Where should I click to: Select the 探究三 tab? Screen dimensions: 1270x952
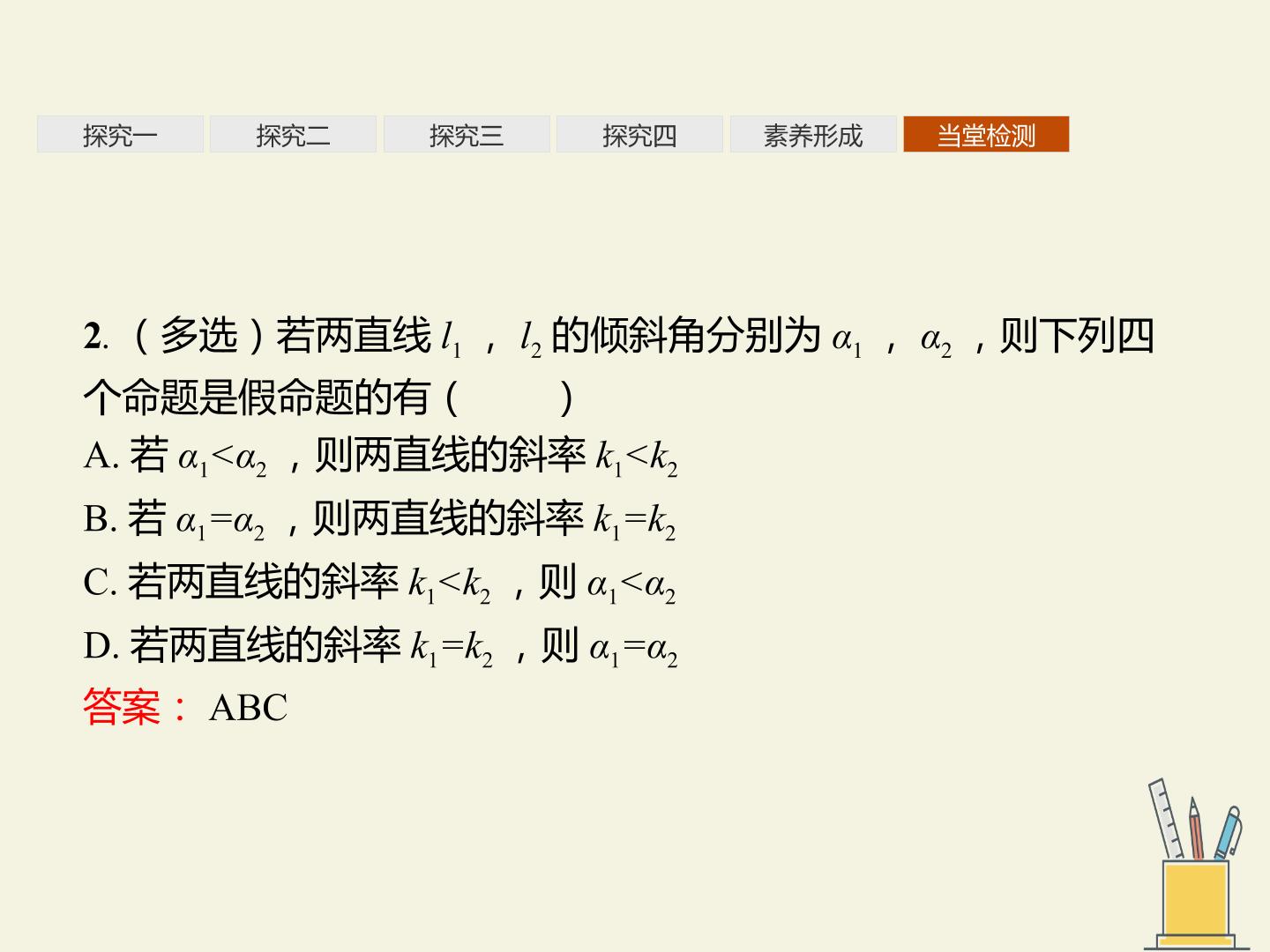(467, 134)
